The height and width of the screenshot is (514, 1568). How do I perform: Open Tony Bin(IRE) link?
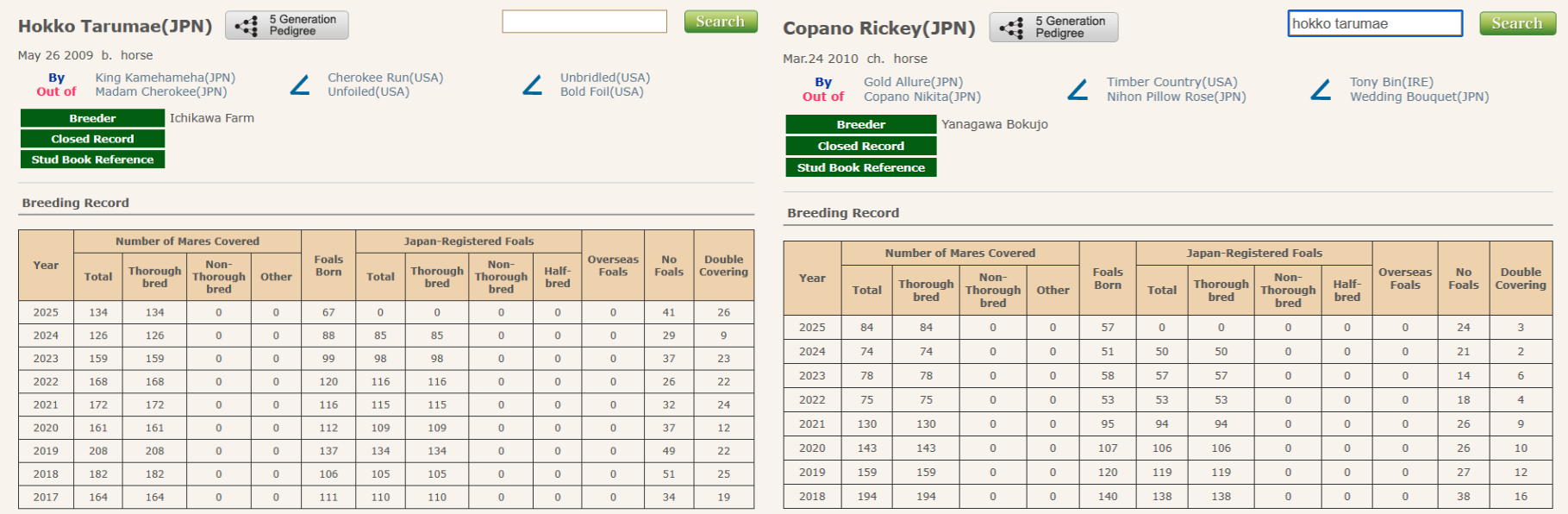click(1391, 82)
